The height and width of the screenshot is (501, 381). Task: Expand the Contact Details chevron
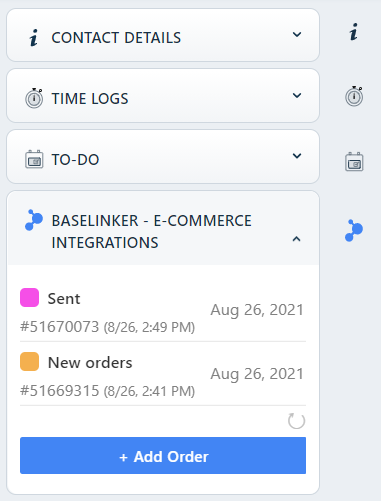click(x=297, y=34)
